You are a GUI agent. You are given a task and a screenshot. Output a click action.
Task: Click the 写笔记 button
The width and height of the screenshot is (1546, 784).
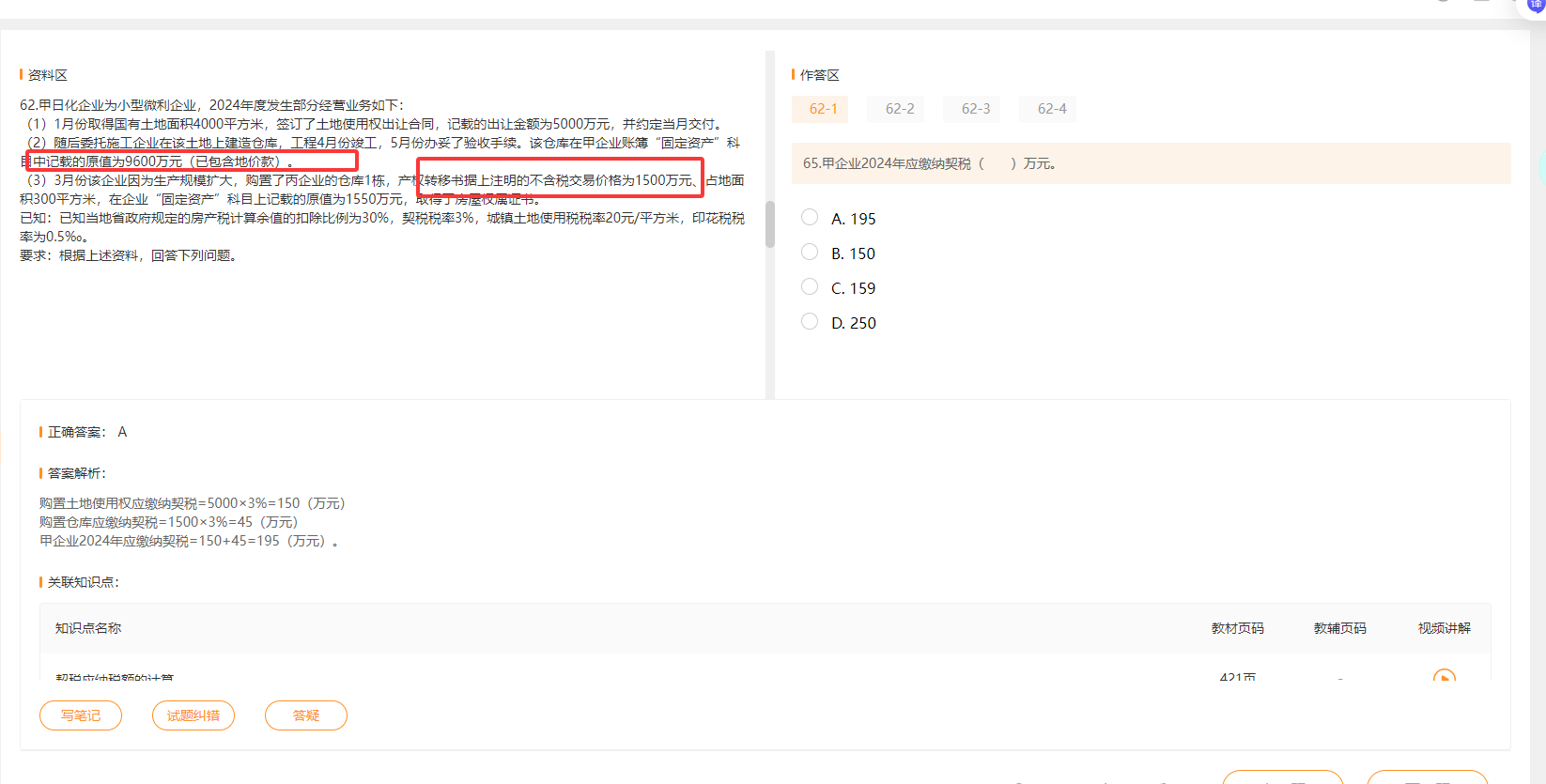tap(81, 715)
